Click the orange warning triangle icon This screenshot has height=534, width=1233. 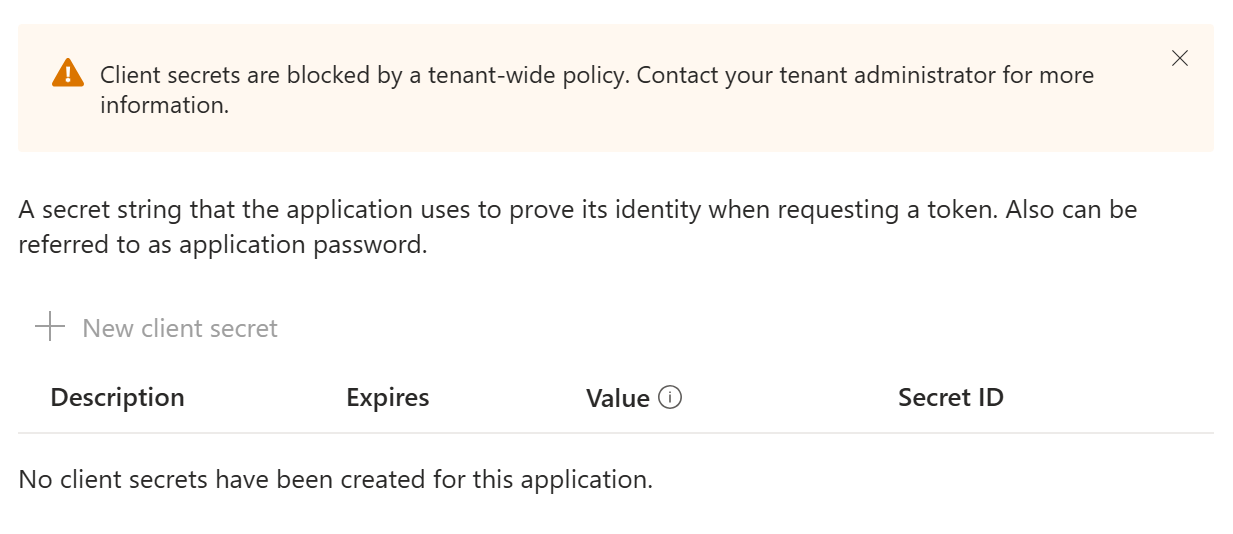[x=68, y=74]
